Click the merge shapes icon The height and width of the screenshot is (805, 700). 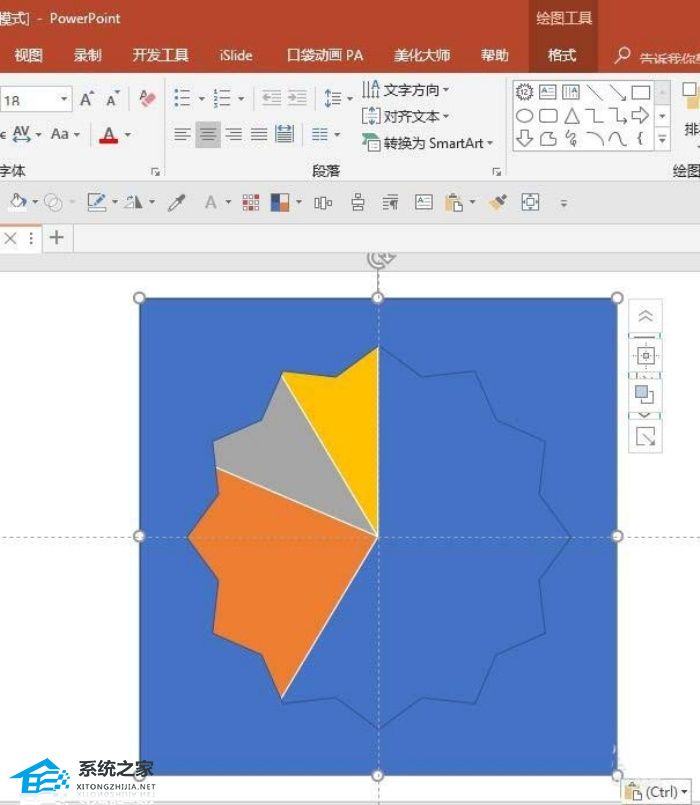tap(53, 203)
